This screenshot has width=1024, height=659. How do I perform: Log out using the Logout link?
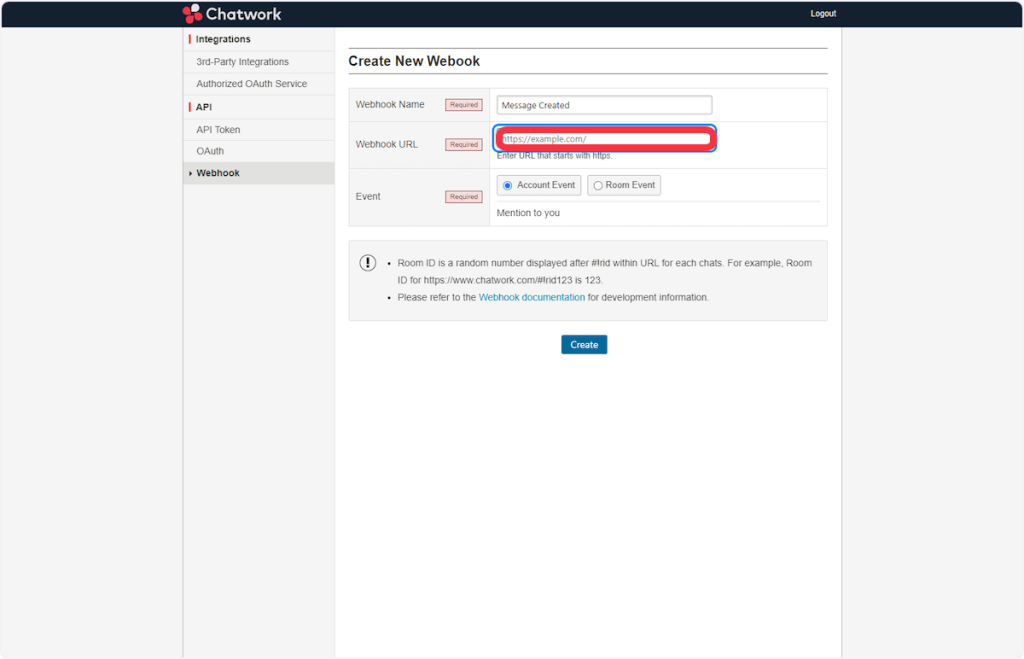pyautogui.click(x=823, y=14)
